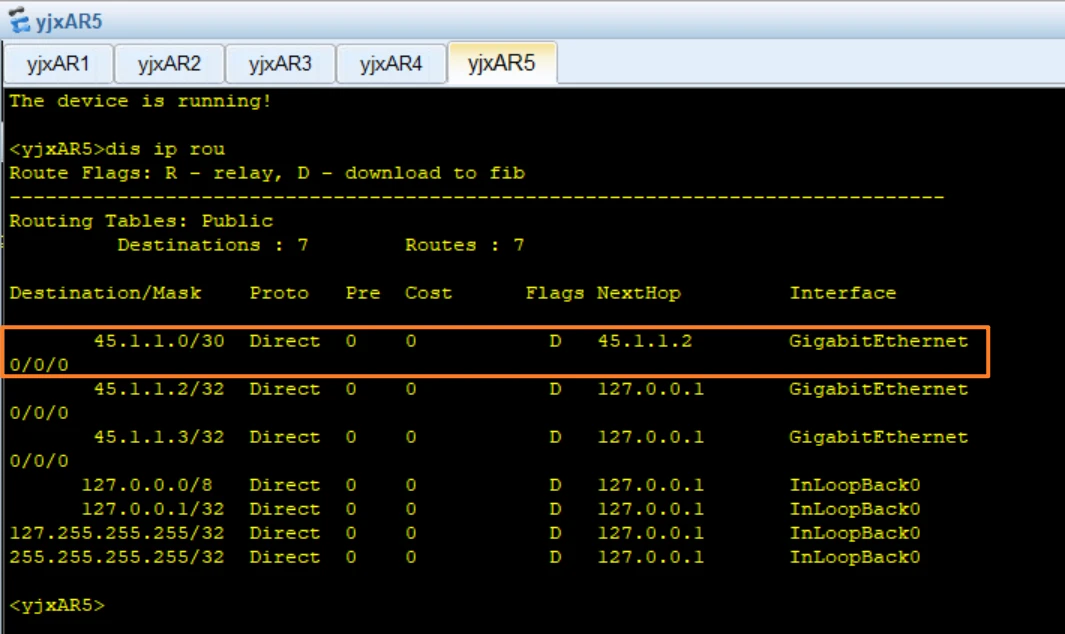This screenshot has width=1065, height=634.
Task: Switch to the yjxAR1 tab
Action: pos(58,64)
